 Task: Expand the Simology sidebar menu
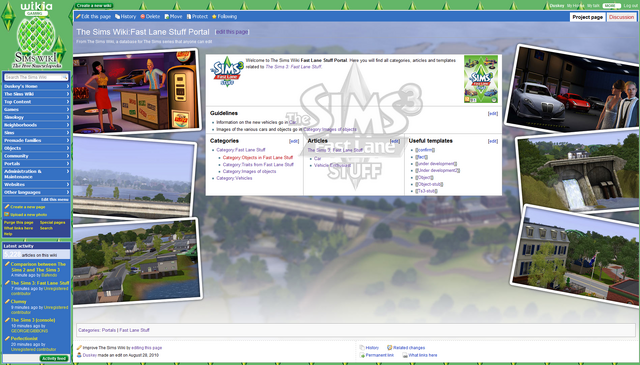(x=36, y=117)
